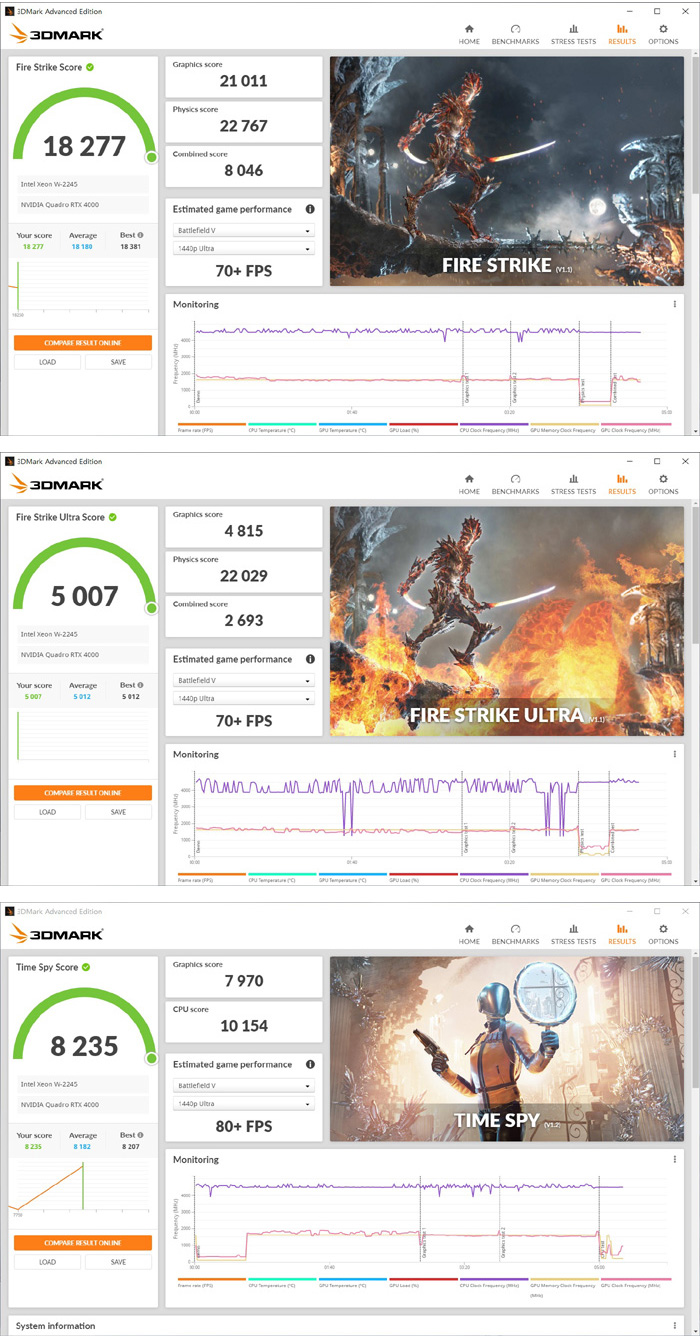
Task: Toggle Frame rate (FPS) legend in Fire Strike monitoring
Action: [x=210, y=427]
